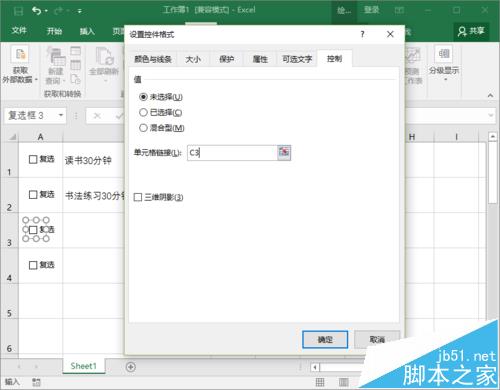The width and height of the screenshot is (500, 390).
Task: Open the 大小 dialog tab
Action: click(193, 59)
